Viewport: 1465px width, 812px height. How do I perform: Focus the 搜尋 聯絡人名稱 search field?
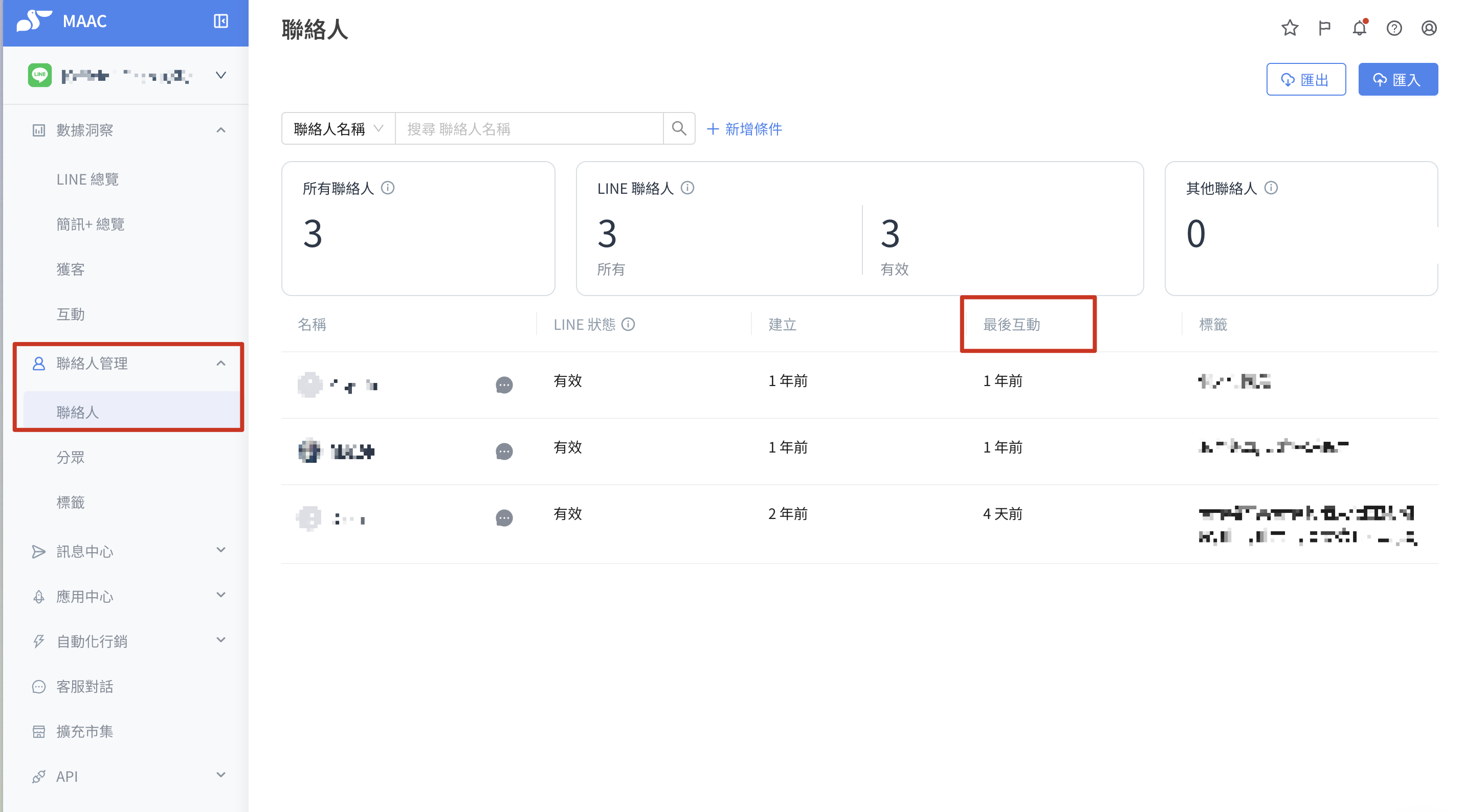pos(528,129)
